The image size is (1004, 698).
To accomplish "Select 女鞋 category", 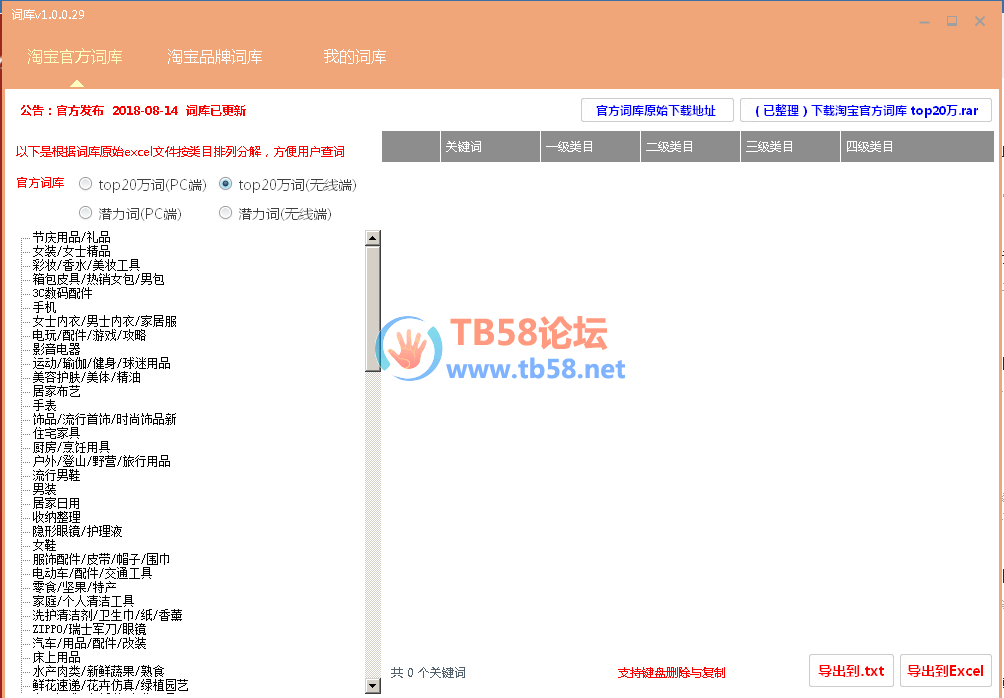I will [44, 545].
